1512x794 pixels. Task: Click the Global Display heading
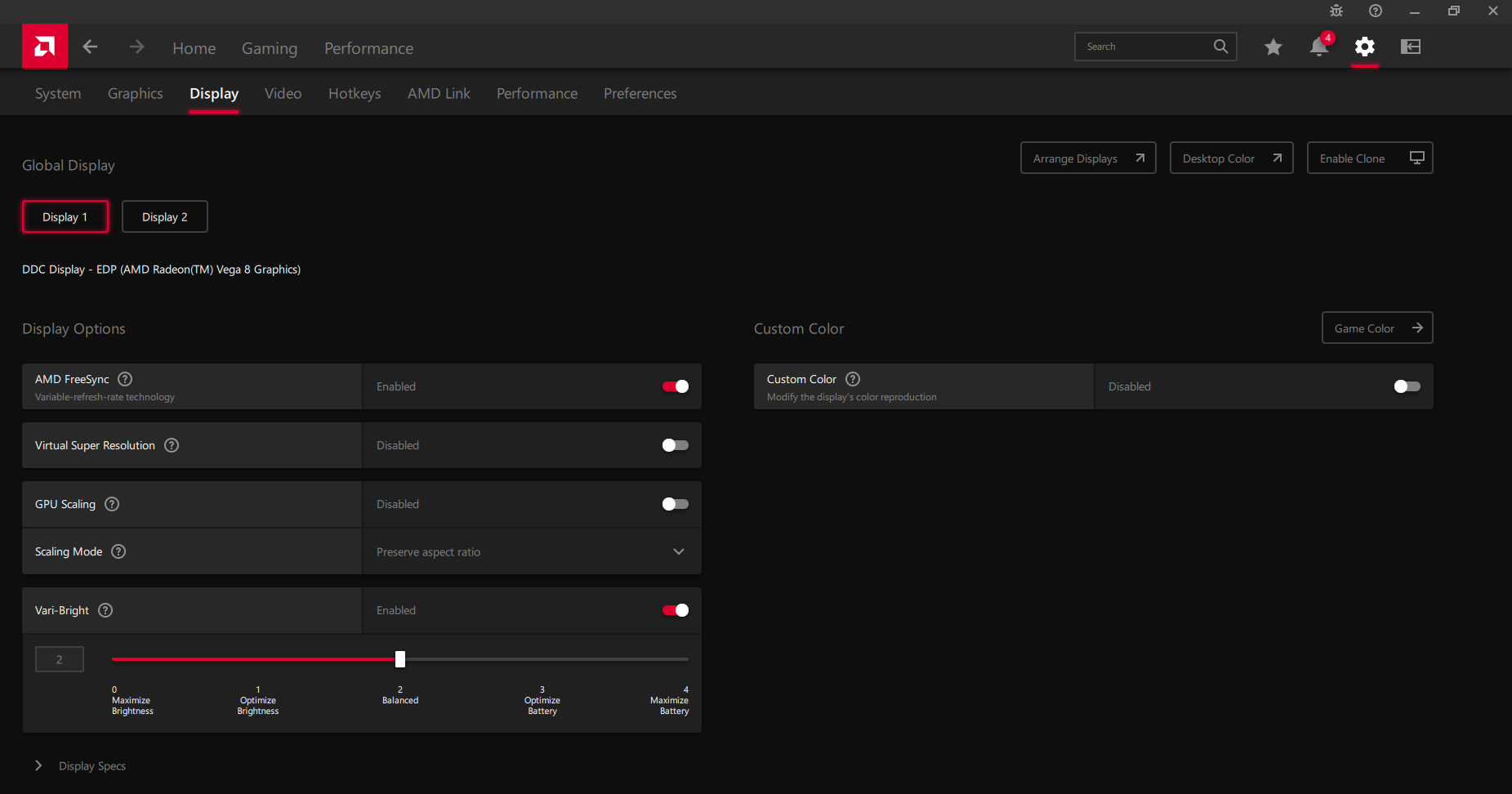tap(69, 165)
